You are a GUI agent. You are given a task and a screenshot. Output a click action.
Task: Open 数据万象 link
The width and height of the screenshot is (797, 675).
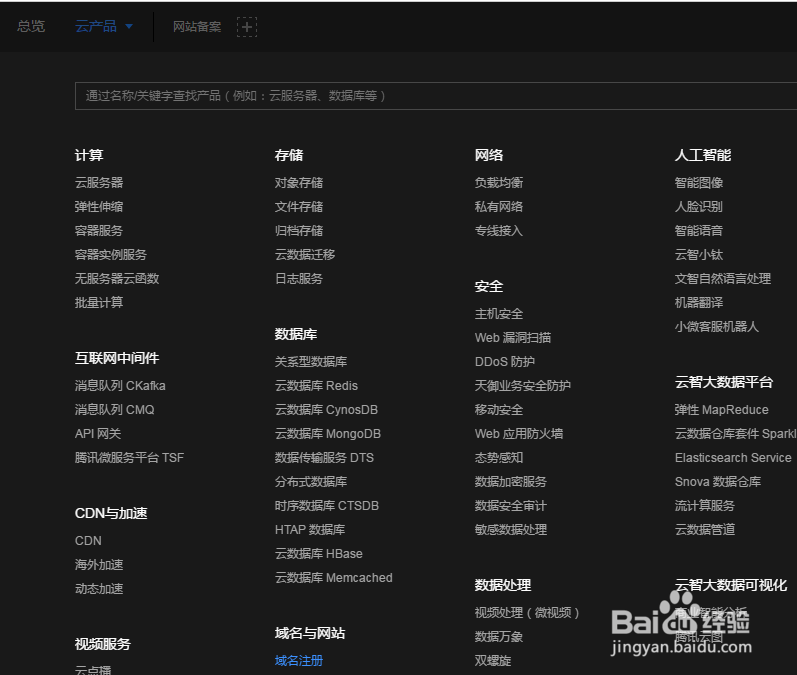pos(499,636)
